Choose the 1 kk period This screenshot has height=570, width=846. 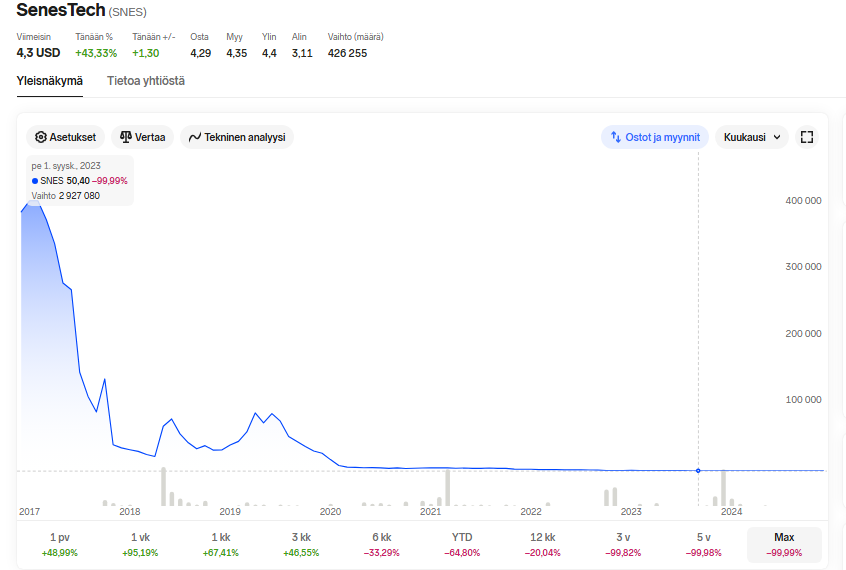click(221, 544)
